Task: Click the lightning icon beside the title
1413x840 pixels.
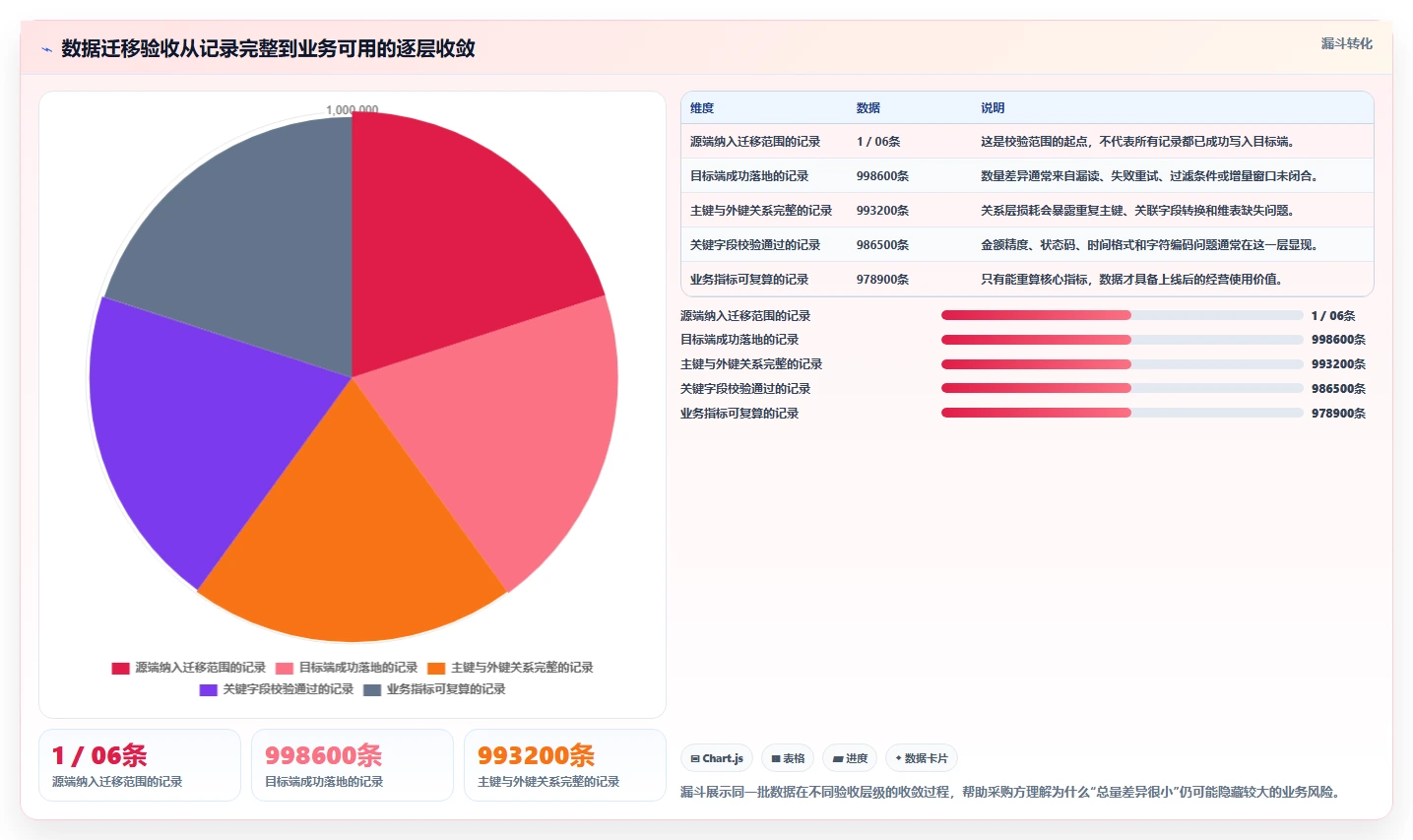Action: 46,49
